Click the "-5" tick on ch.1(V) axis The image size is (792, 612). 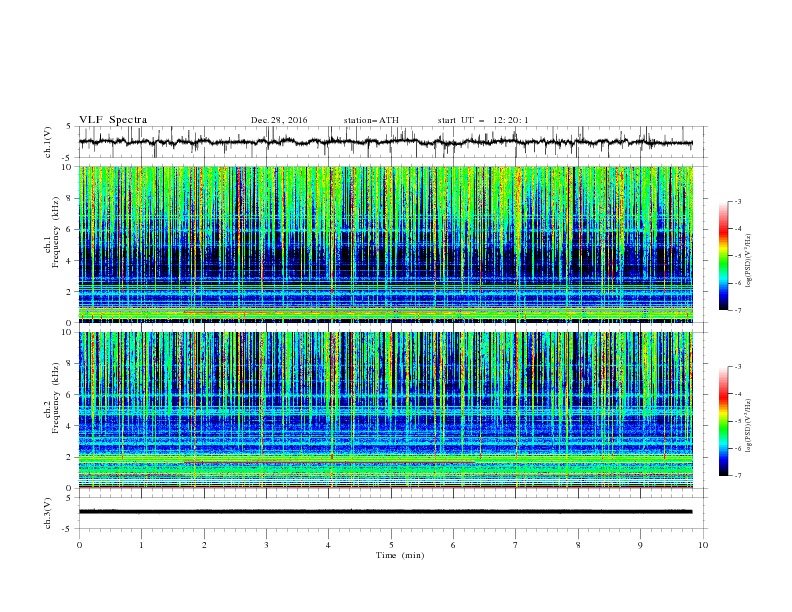point(68,158)
